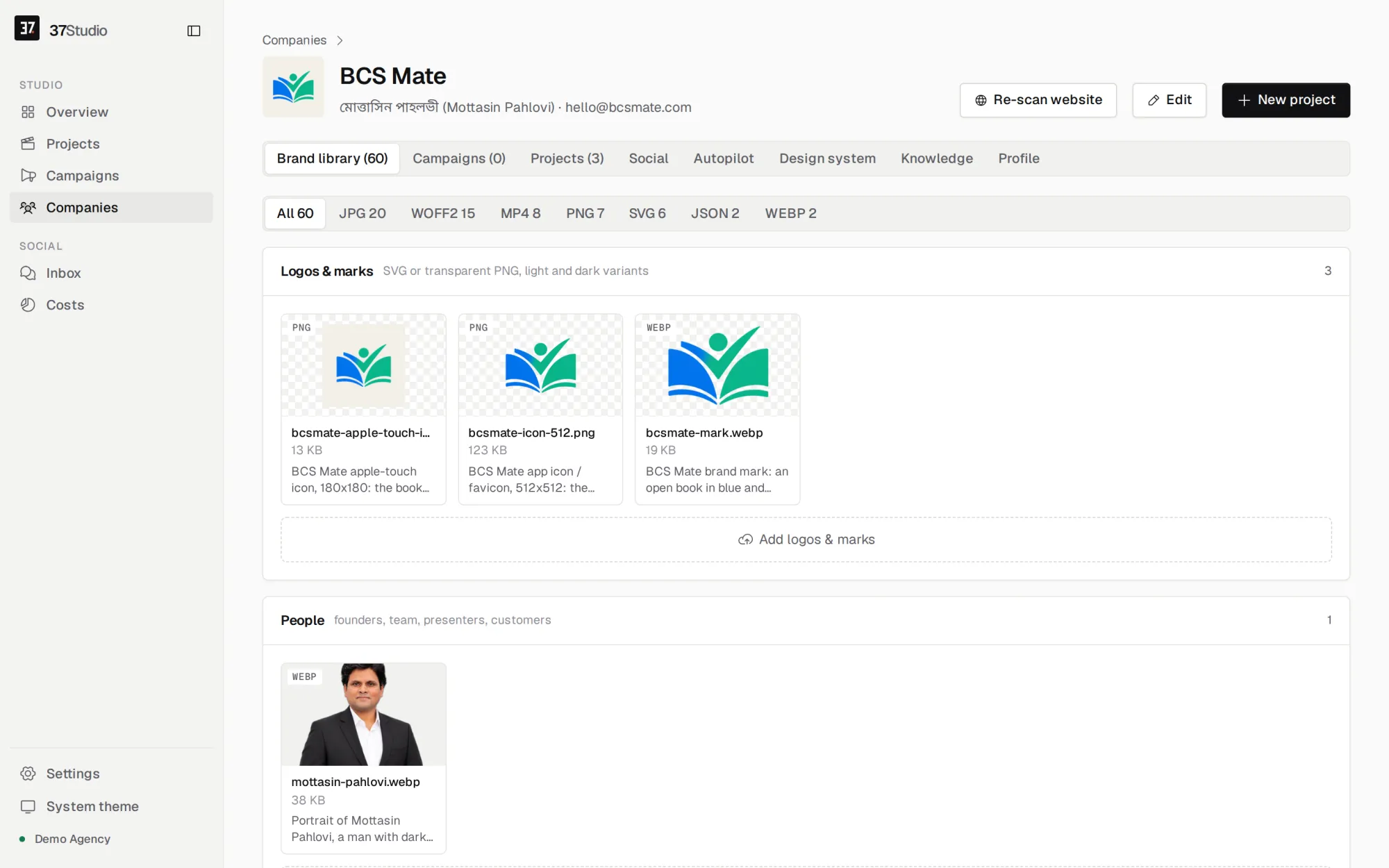Open the Profile tab

tap(1019, 158)
